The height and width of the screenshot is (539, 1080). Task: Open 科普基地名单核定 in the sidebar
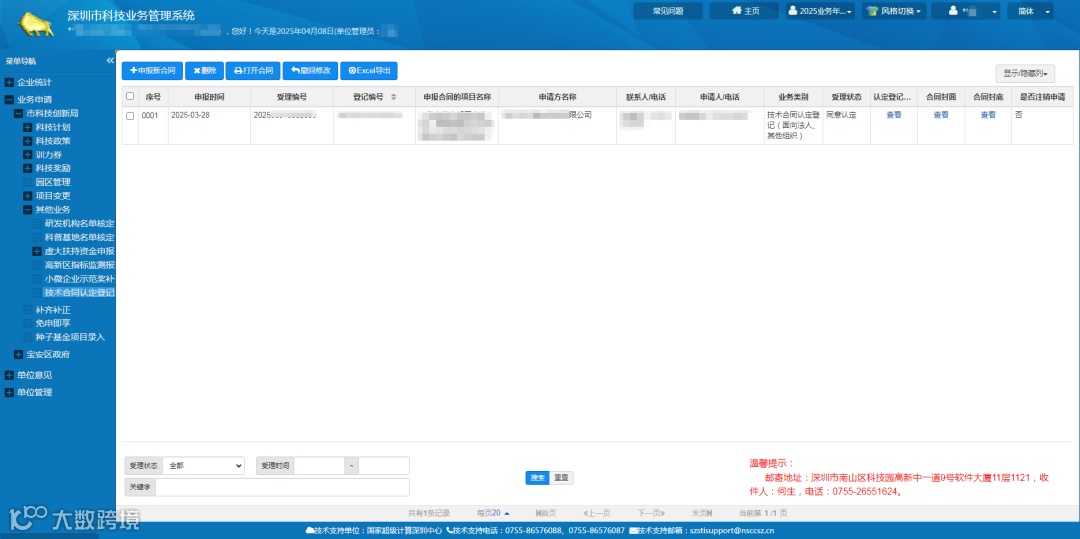coord(79,237)
